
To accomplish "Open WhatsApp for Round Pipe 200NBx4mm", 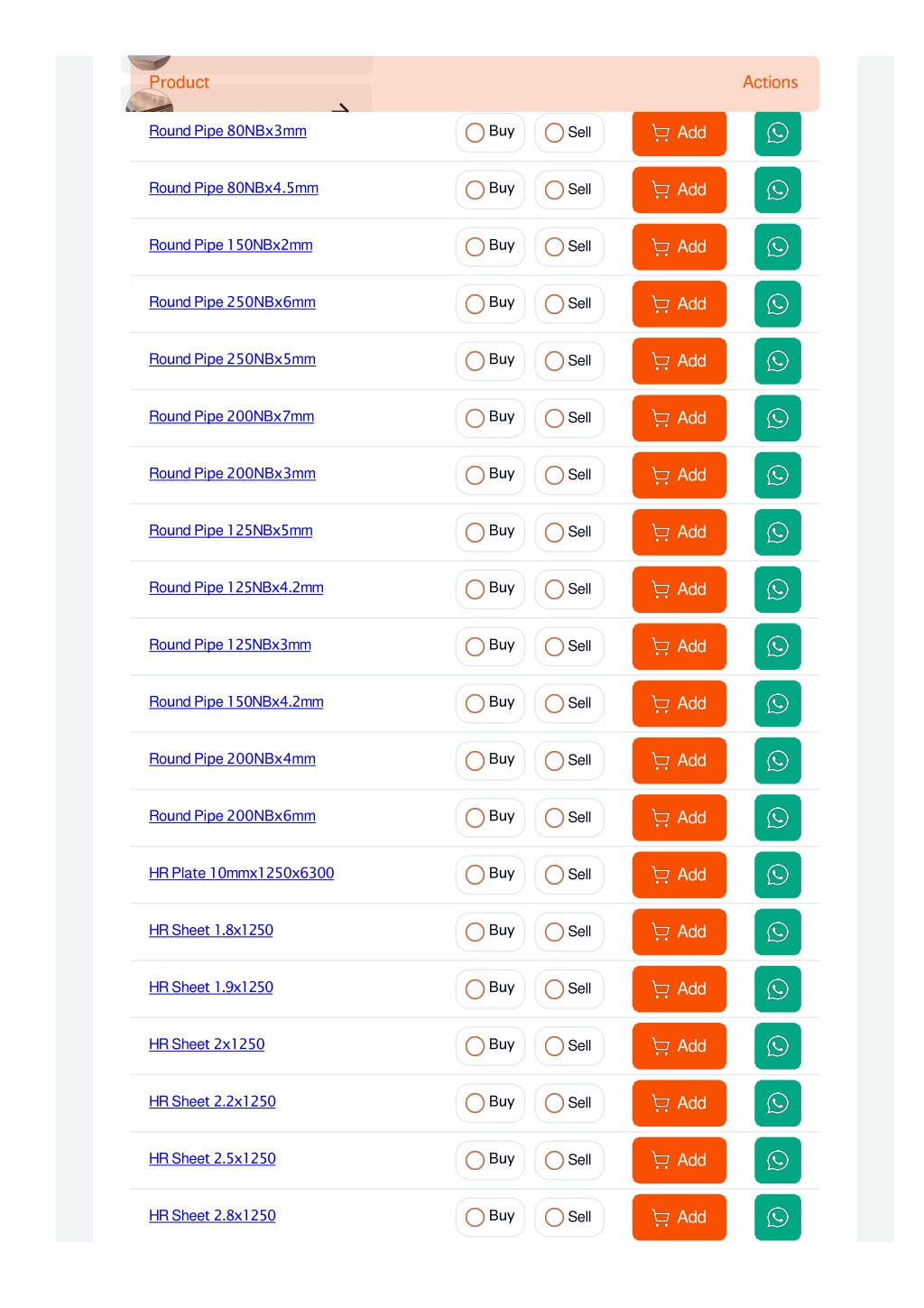I will point(777,761).
